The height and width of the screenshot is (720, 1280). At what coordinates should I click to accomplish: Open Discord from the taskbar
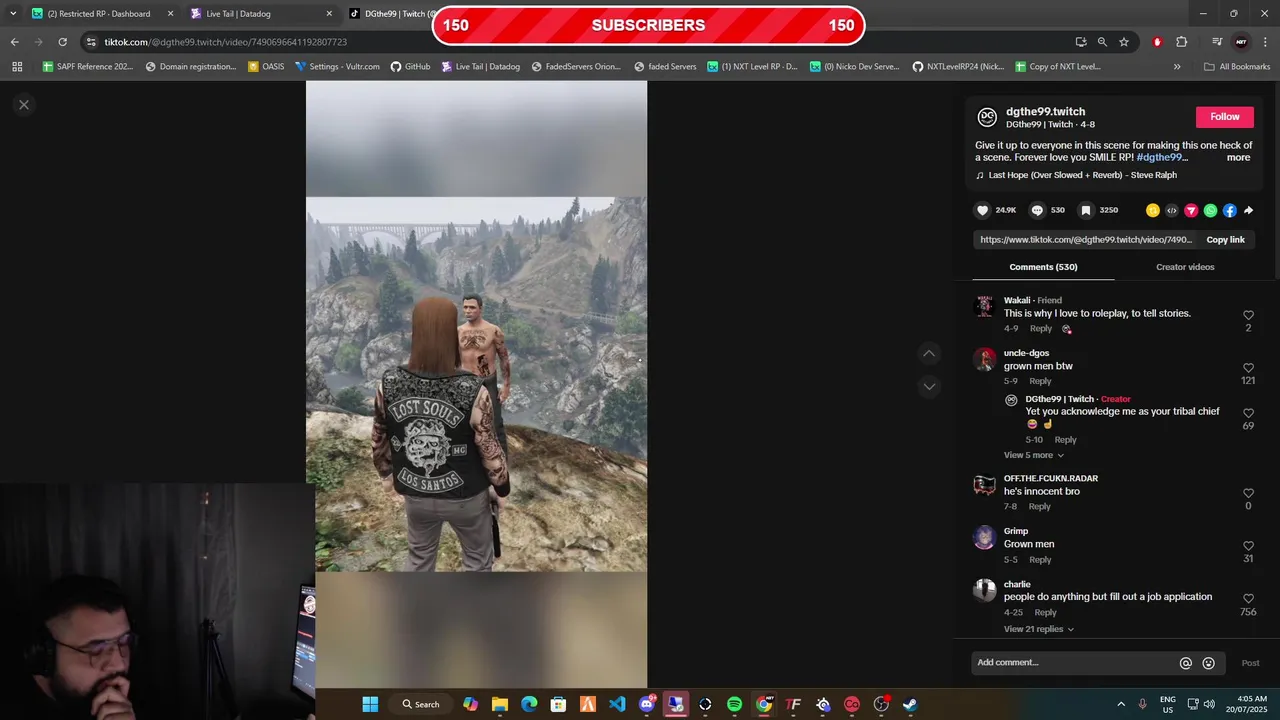(646, 704)
